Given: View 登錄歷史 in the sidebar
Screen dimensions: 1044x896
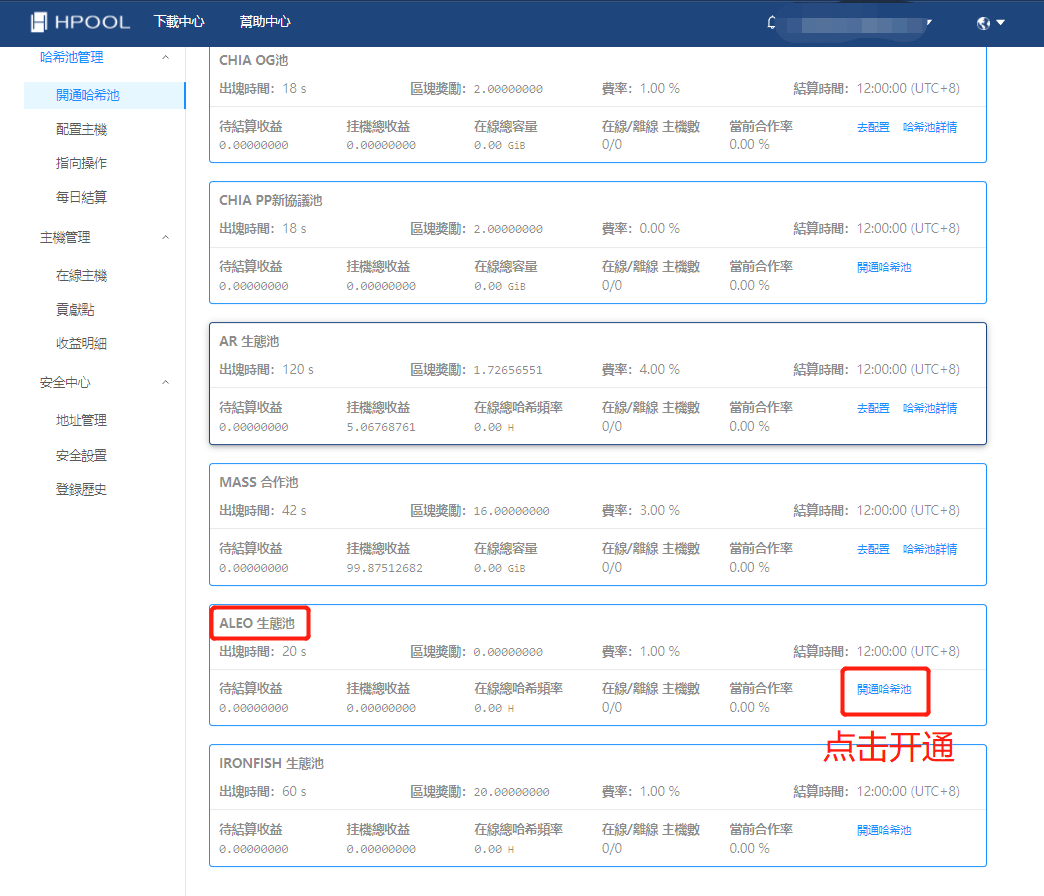Looking at the screenshot, I should 81,490.
